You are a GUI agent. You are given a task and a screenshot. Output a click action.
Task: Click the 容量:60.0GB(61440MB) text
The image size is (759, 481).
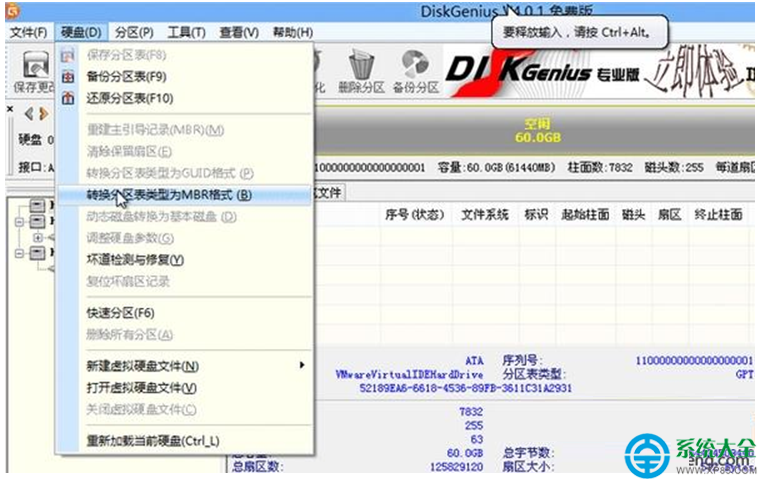click(x=496, y=167)
